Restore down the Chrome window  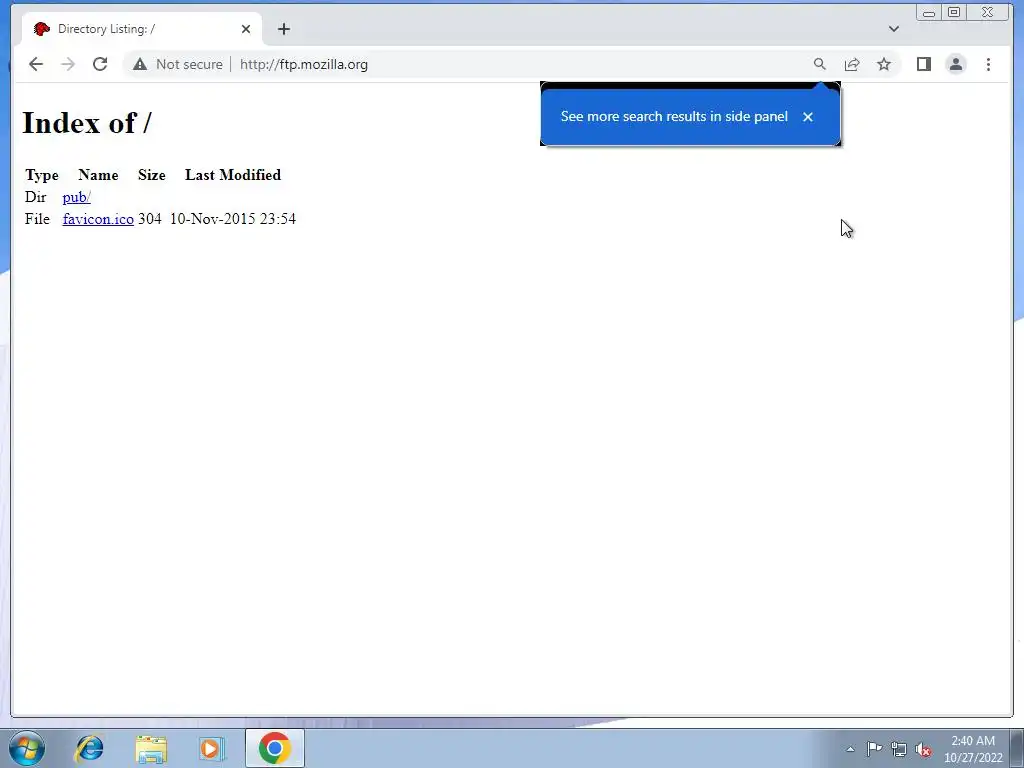pyautogui.click(x=954, y=12)
